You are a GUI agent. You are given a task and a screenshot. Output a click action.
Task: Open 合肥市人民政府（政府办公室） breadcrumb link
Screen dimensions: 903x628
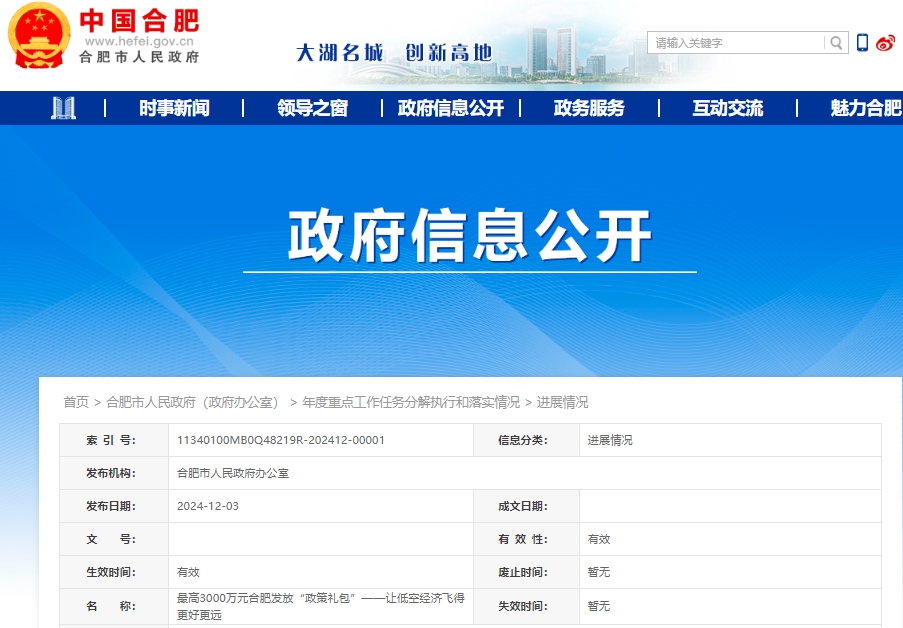point(193,402)
